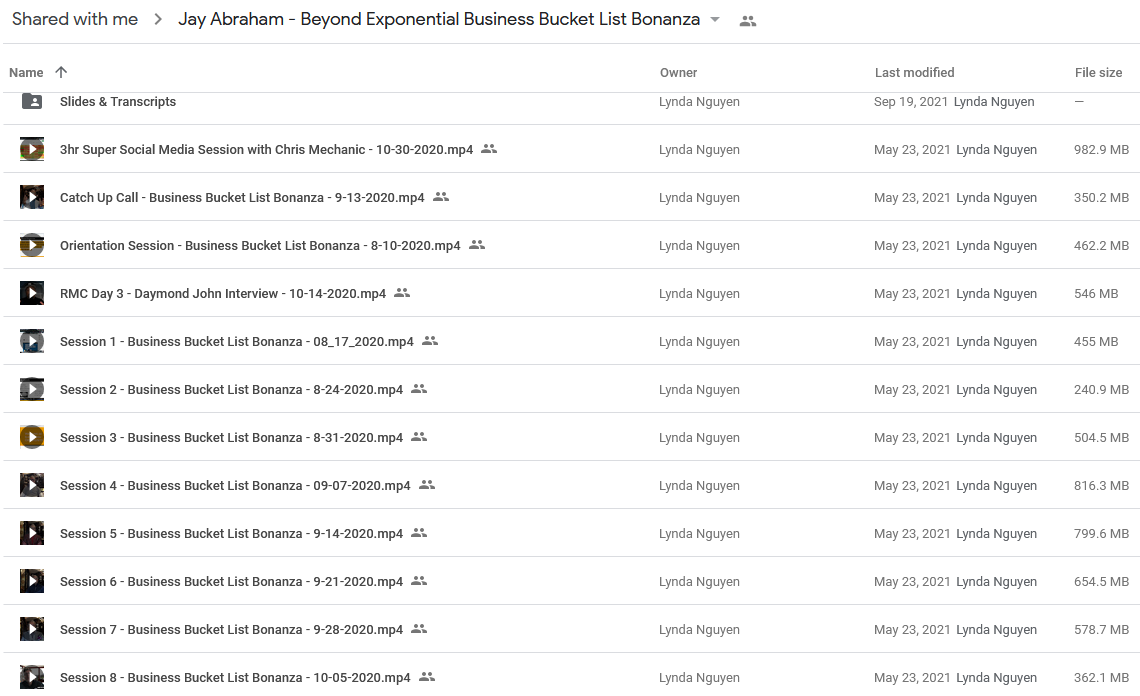1140x696 pixels.
Task: Click 799.6 MB file size value
Action: [x=1101, y=534]
